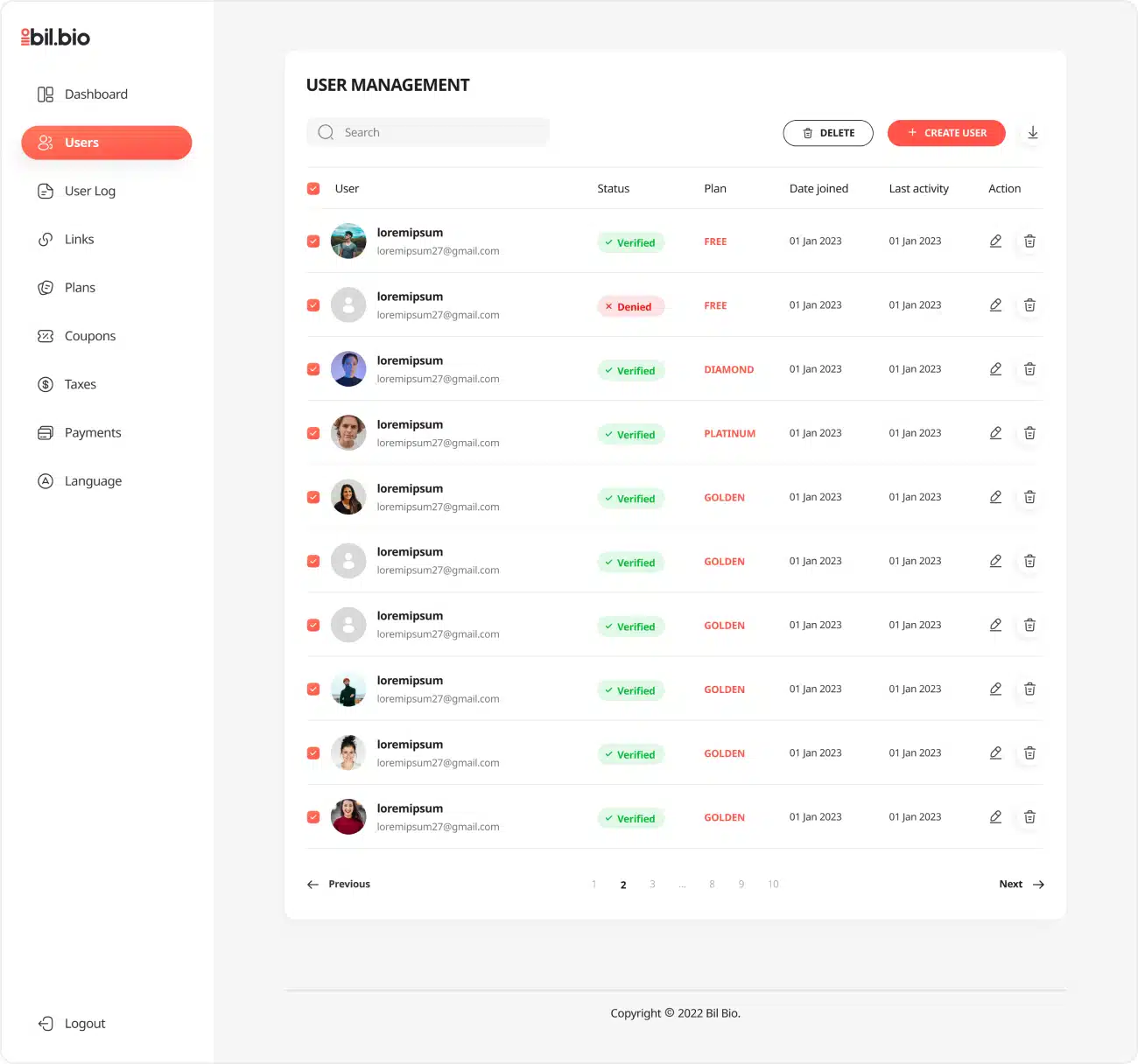Open Coupons in the sidebar
Image resolution: width=1138 pixels, height=1064 pixels.
[x=89, y=336]
